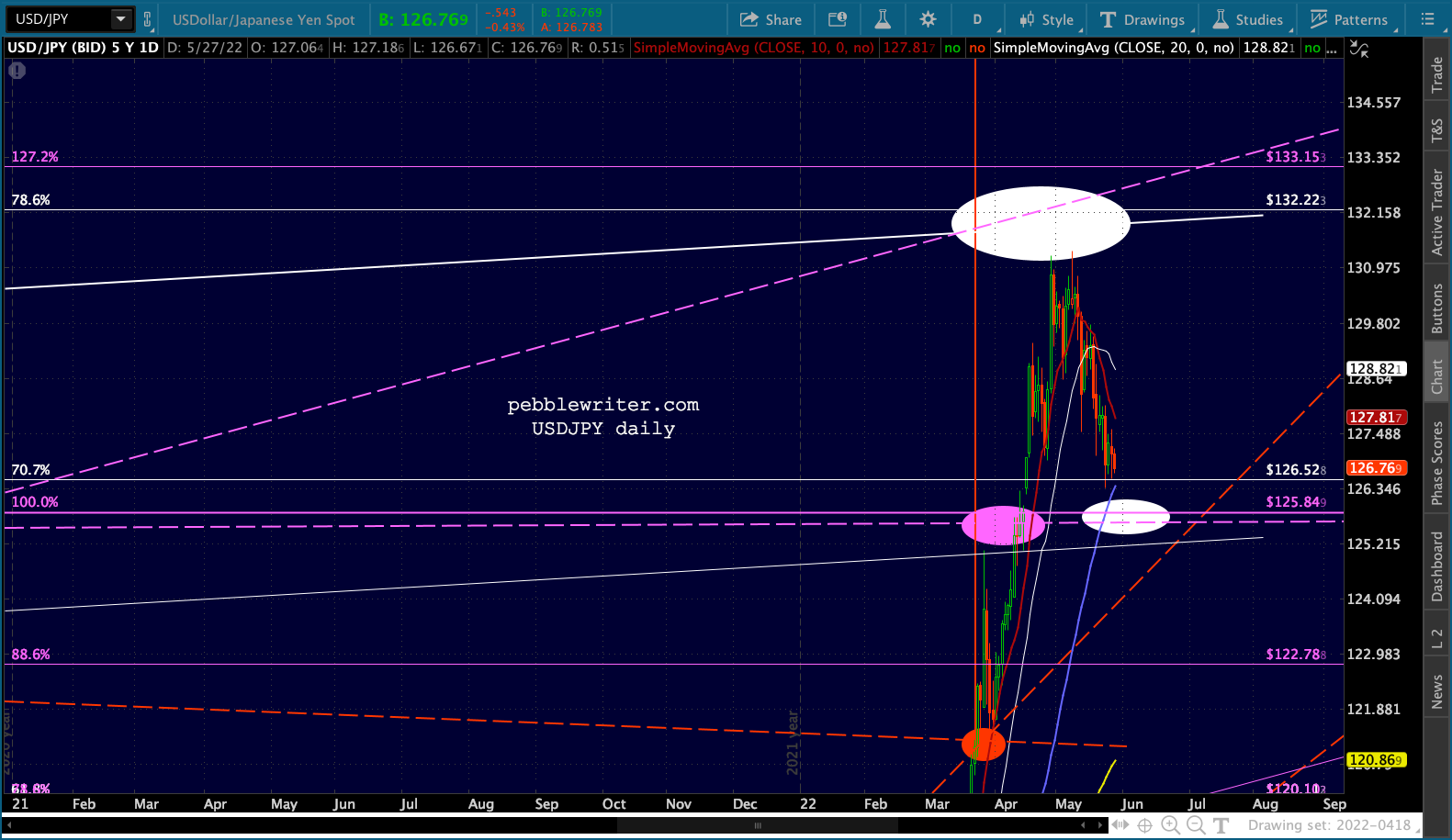Toggle the symbol link clip icon

tap(147, 19)
